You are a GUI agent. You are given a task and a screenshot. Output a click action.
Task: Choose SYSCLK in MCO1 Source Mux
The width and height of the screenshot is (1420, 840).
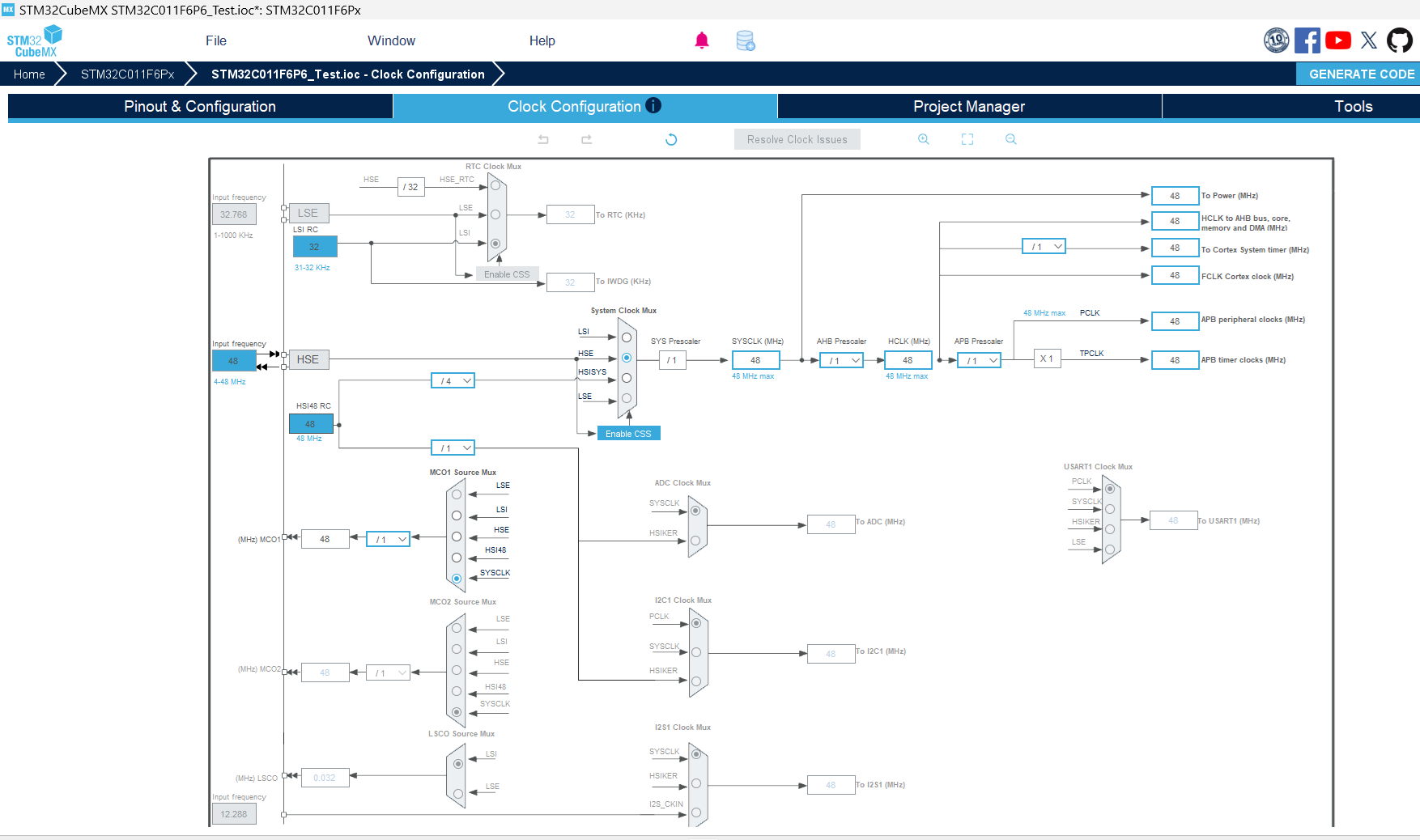click(x=457, y=579)
